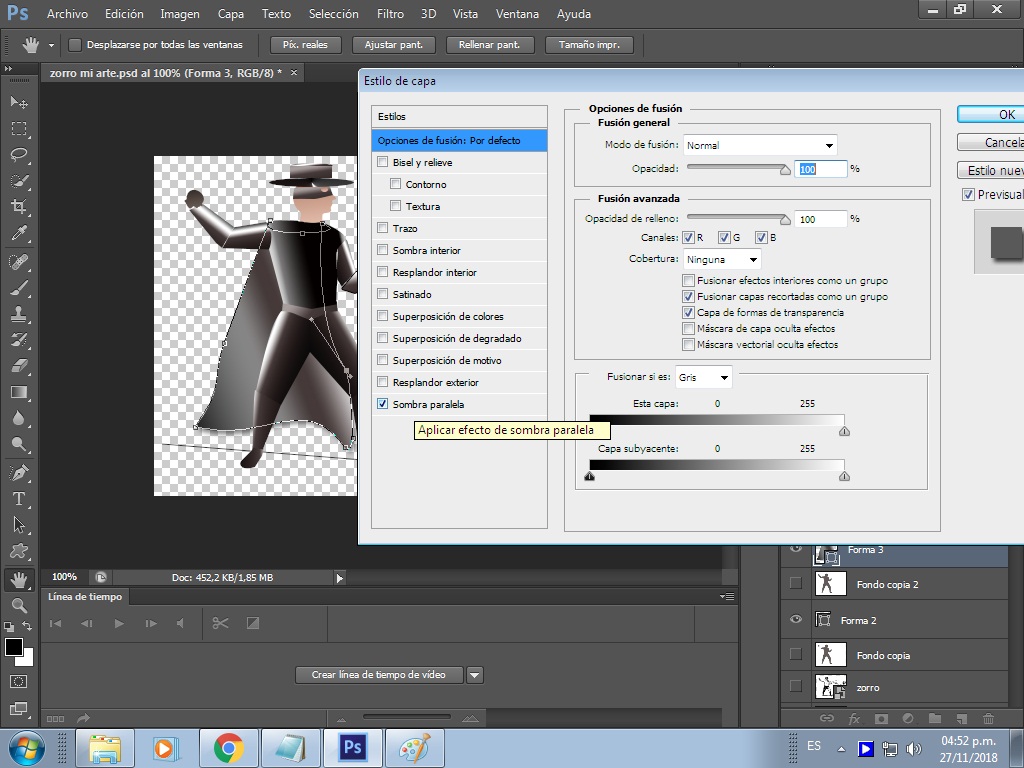Toggle the R channel checkbox
Screen dimensions: 1024x768
pos(688,237)
